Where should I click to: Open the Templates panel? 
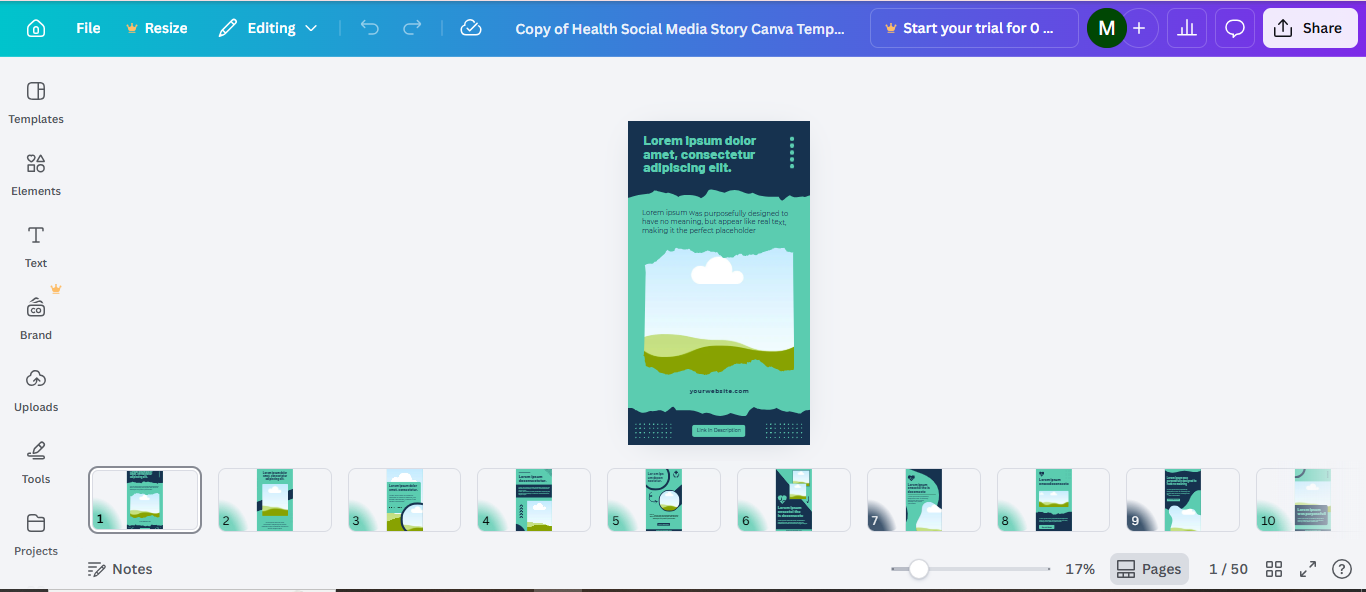(36, 103)
